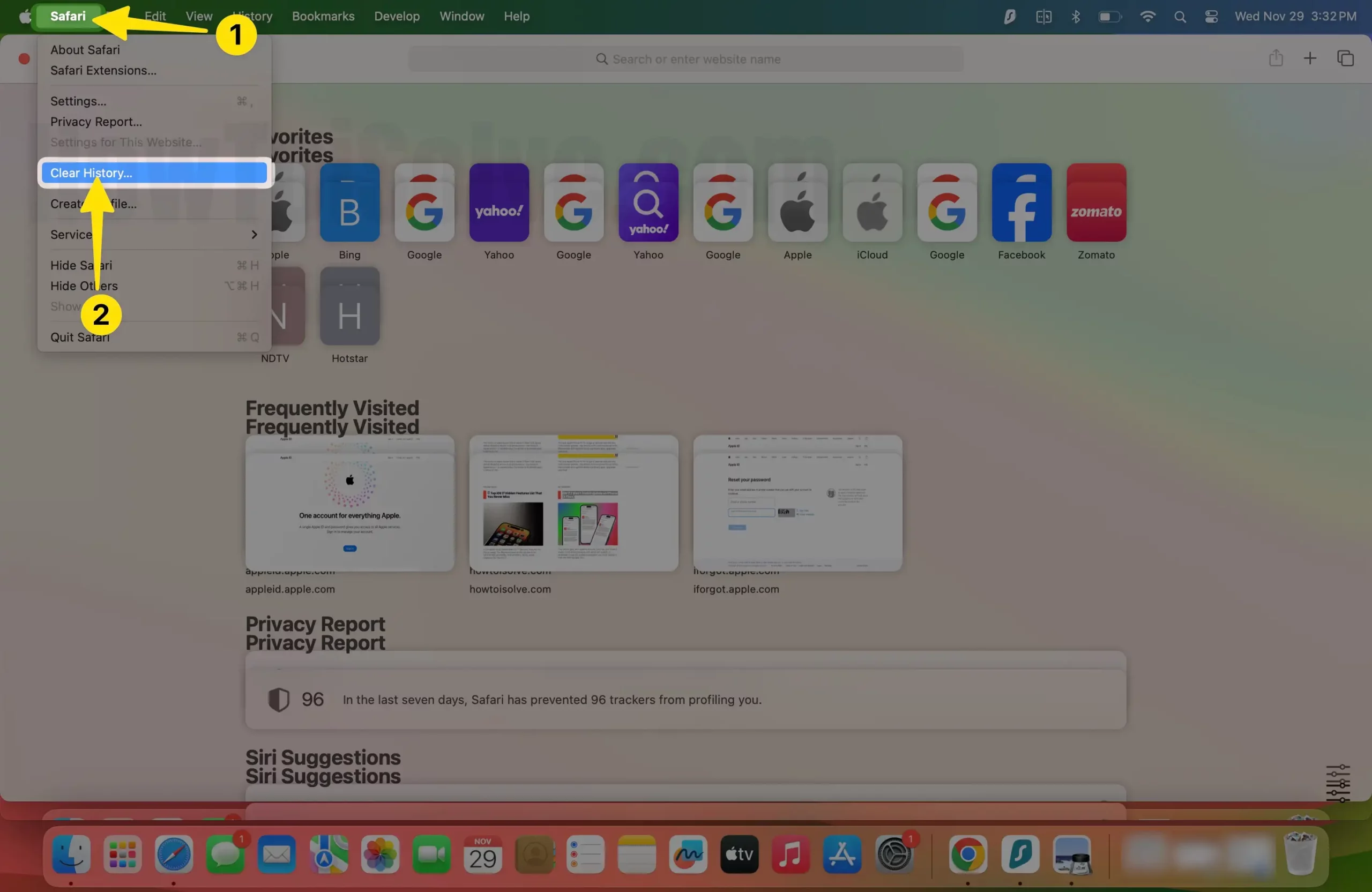Viewport: 1372px width, 892px height.
Task: Click Clear History in Safari menu
Action: [x=153, y=173]
